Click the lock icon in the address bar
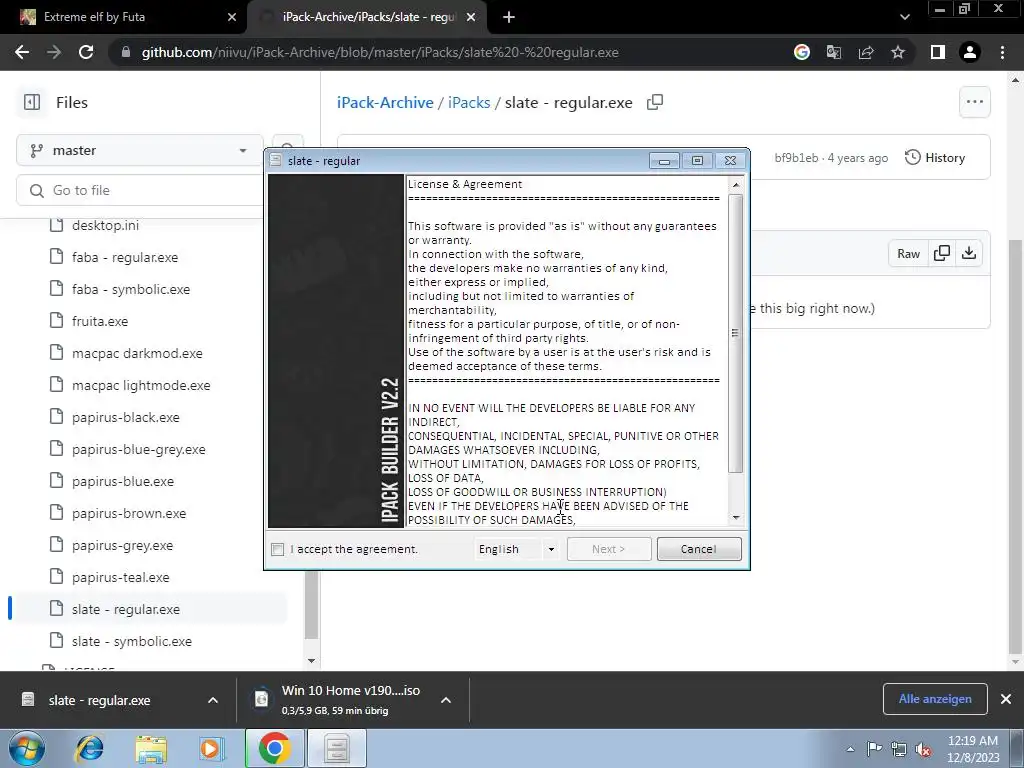The image size is (1024, 768). [126, 52]
